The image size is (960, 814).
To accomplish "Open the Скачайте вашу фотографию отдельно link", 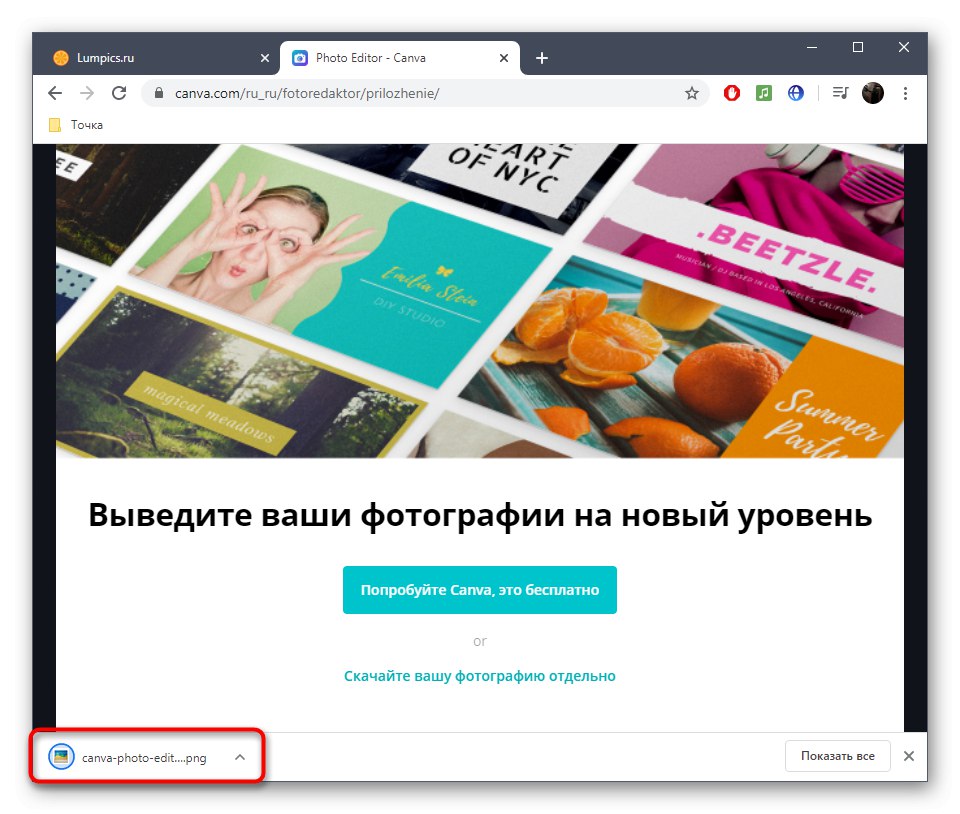I will point(480,676).
